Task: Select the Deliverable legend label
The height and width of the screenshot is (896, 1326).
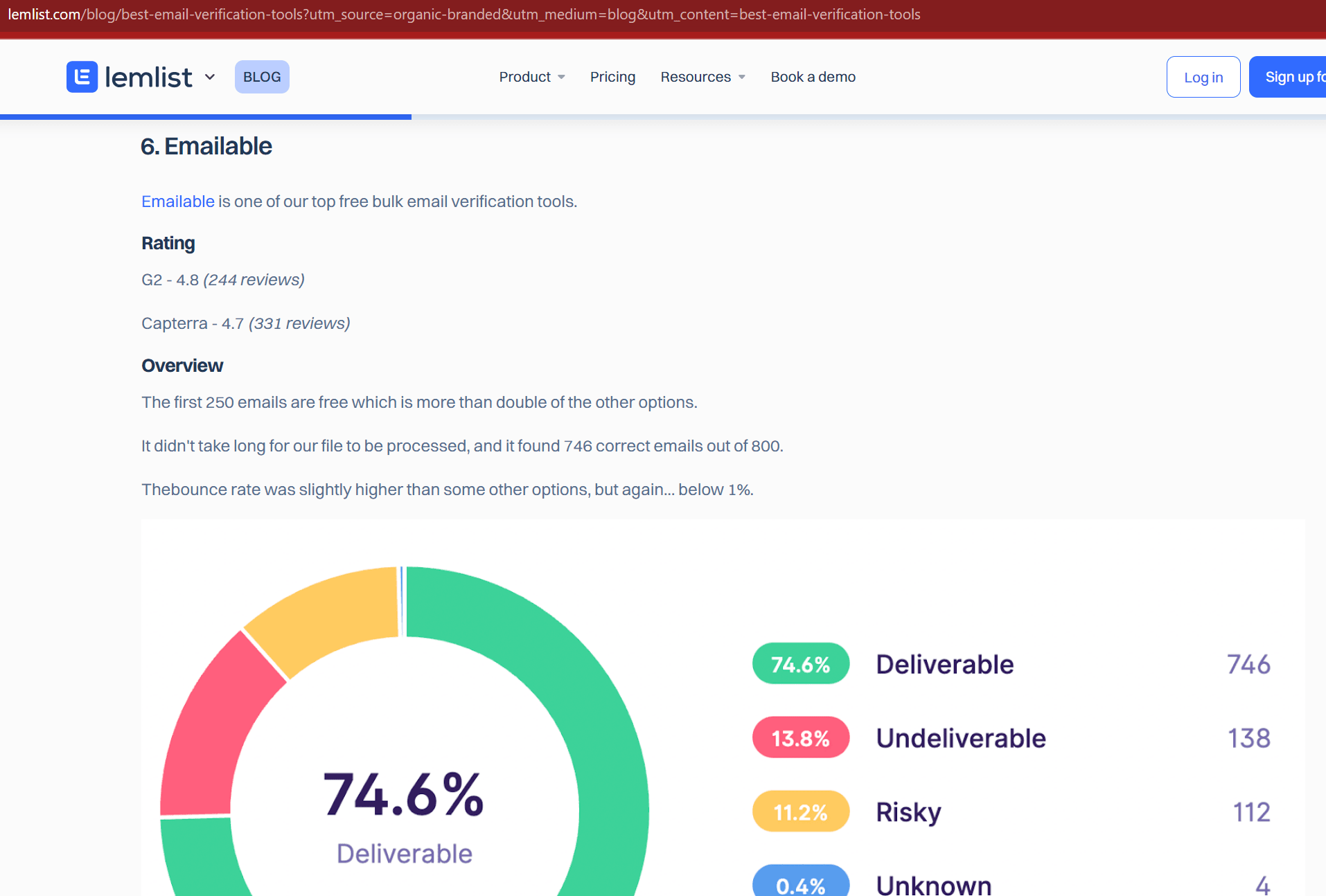Action: (x=945, y=664)
